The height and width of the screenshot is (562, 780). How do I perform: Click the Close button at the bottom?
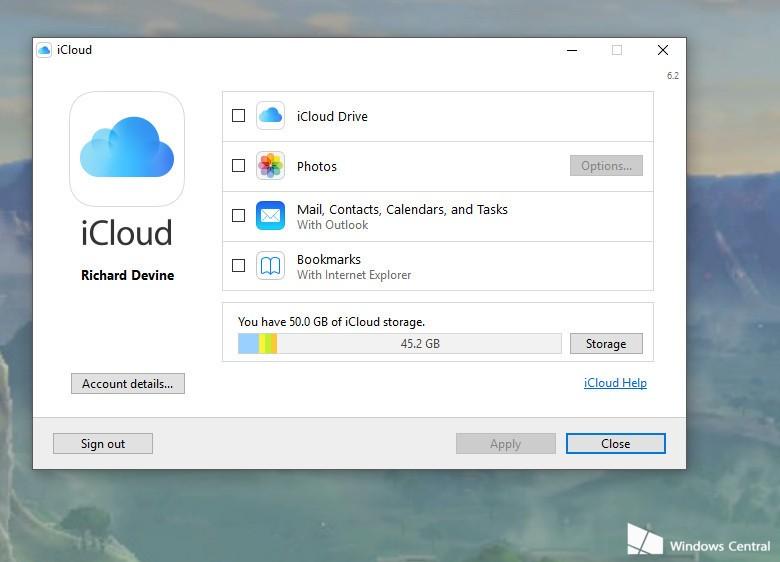(x=616, y=444)
